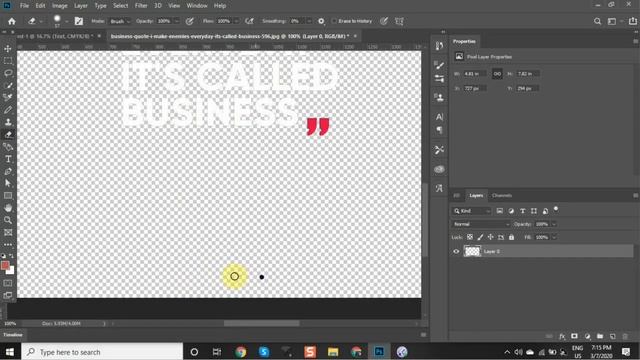Select the Lasso tool
Image resolution: width=640 pixels, height=360 pixels.
(8, 73)
